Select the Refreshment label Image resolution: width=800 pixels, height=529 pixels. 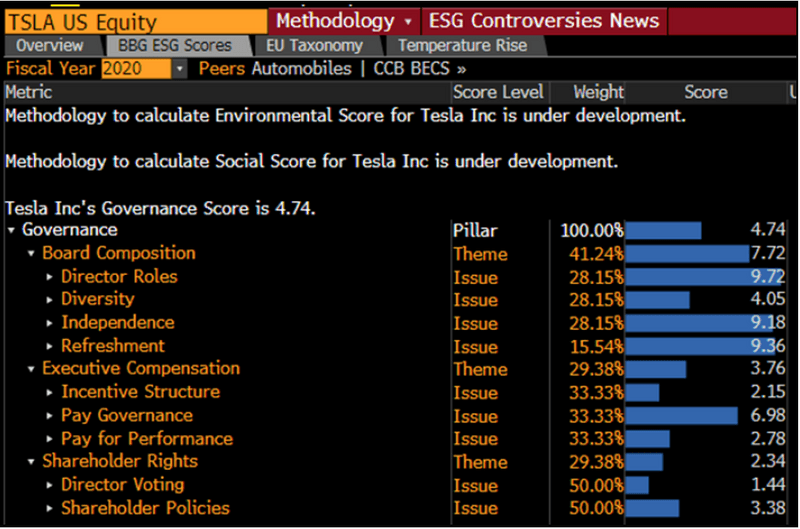[113, 346]
